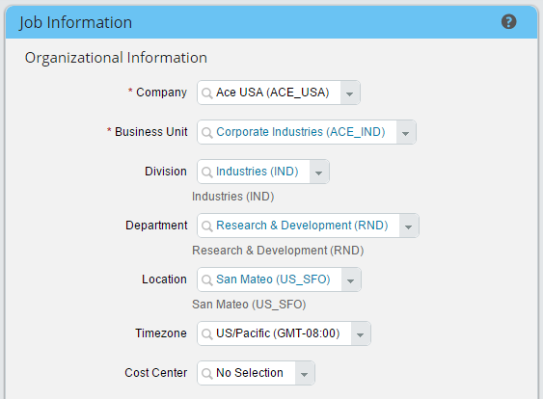
Task: Click the Timezone field label
Action: (161, 334)
